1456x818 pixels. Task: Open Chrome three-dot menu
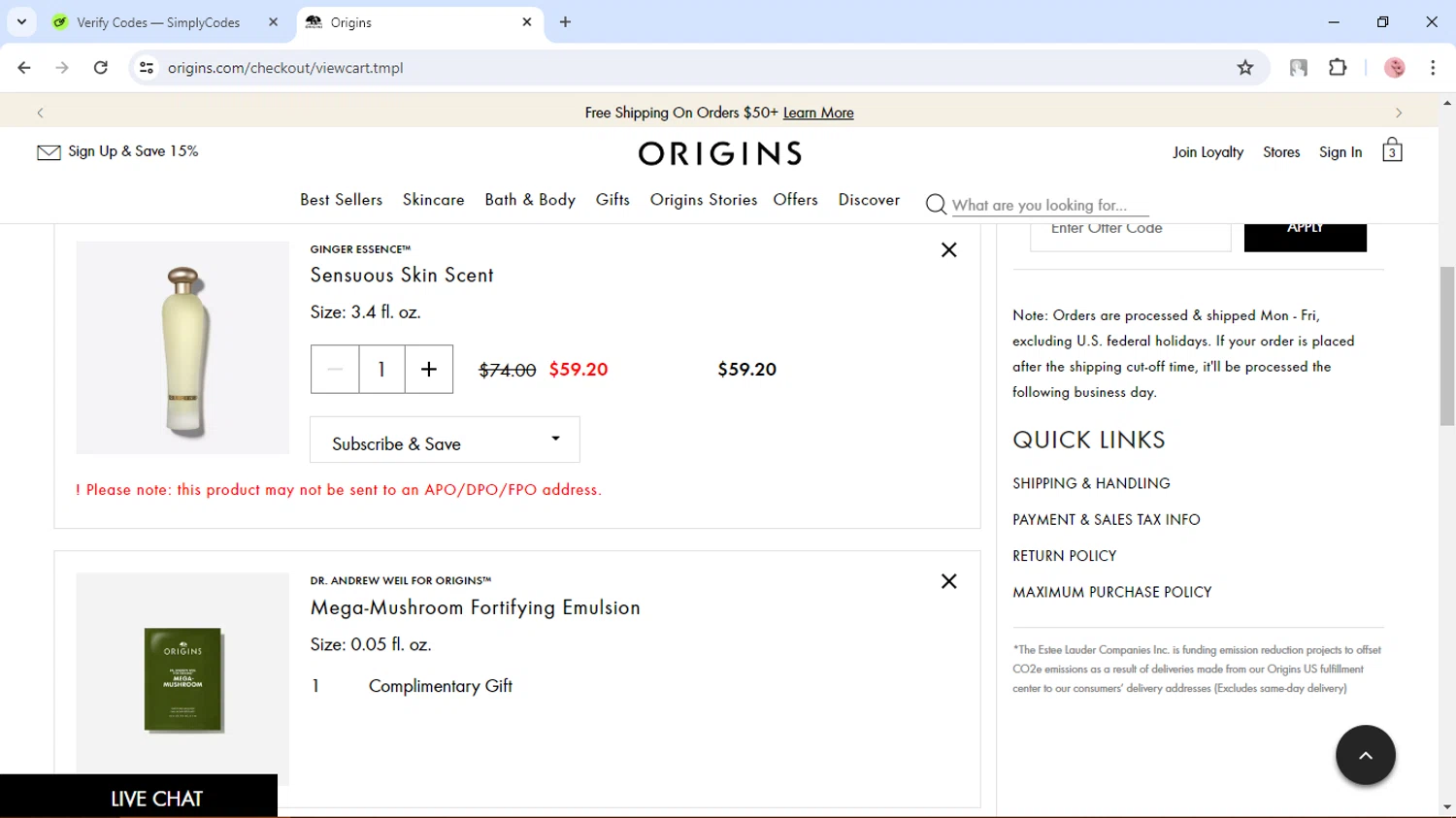coord(1433,67)
